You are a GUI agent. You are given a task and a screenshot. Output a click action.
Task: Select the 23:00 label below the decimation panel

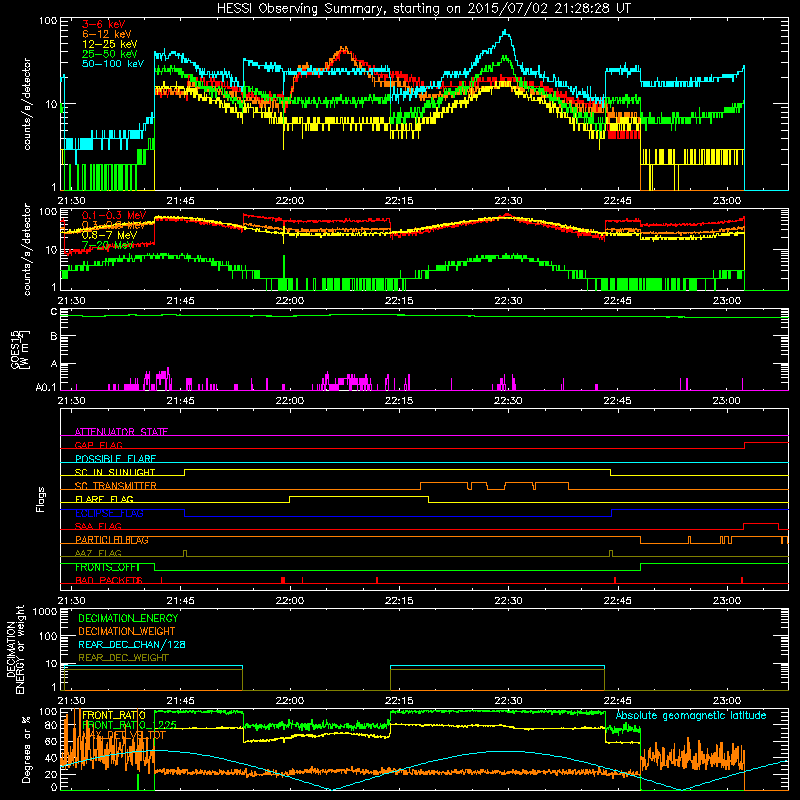pos(727,701)
